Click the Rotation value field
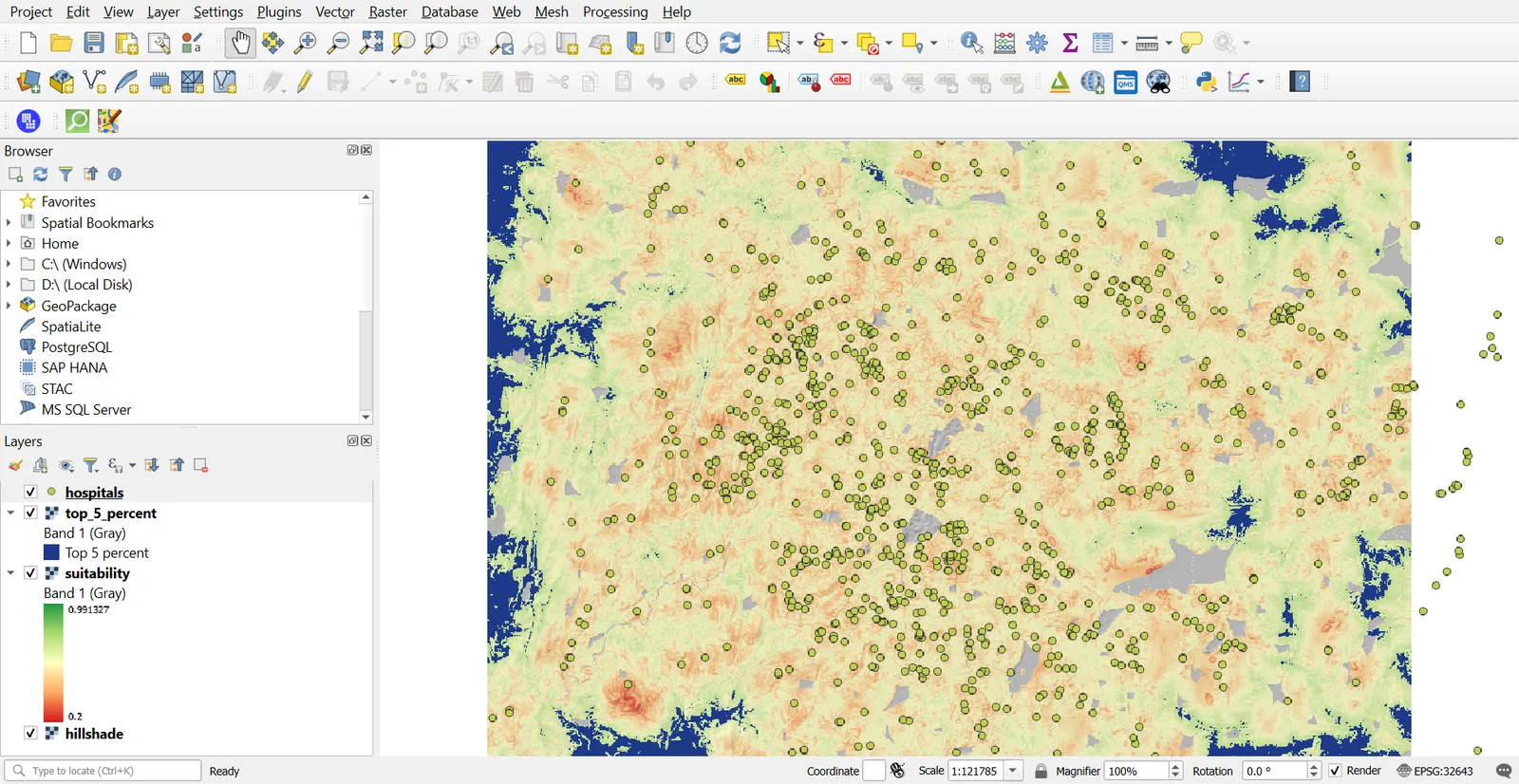The width and height of the screenshot is (1519, 784). tap(1274, 771)
